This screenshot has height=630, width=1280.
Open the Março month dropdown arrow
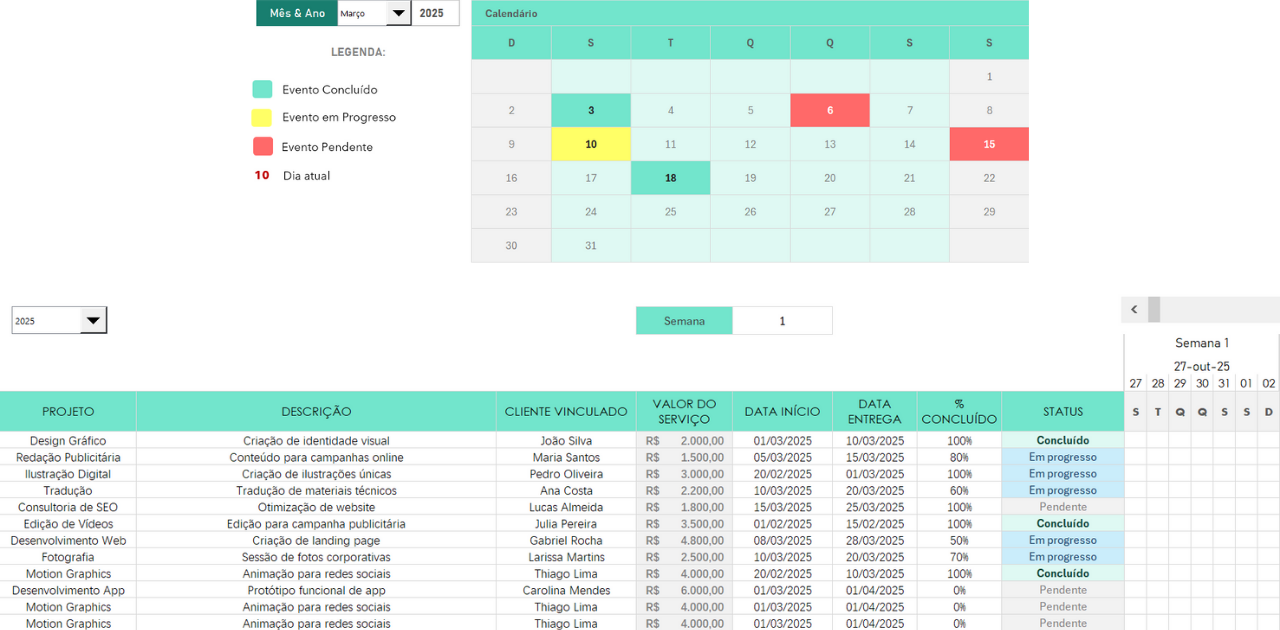coord(398,14)
